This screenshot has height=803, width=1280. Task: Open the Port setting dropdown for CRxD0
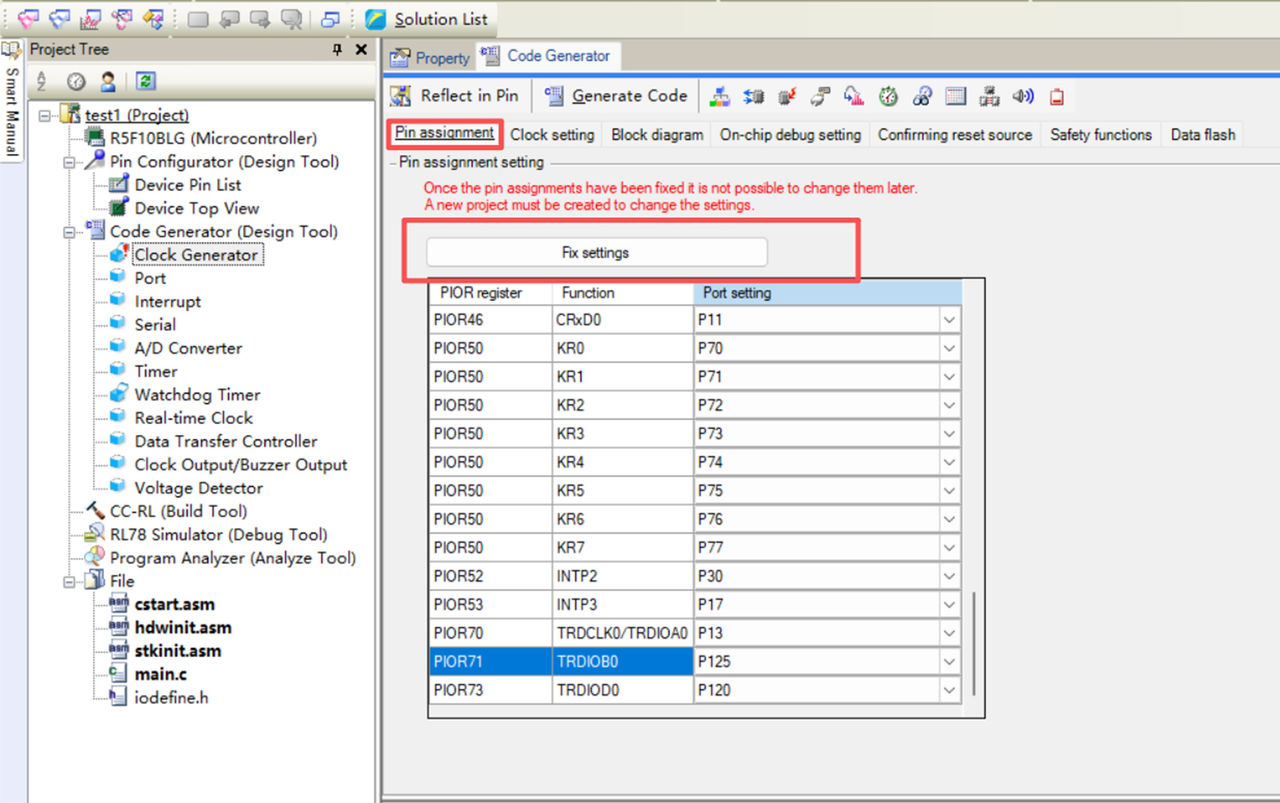pos(949,320)
